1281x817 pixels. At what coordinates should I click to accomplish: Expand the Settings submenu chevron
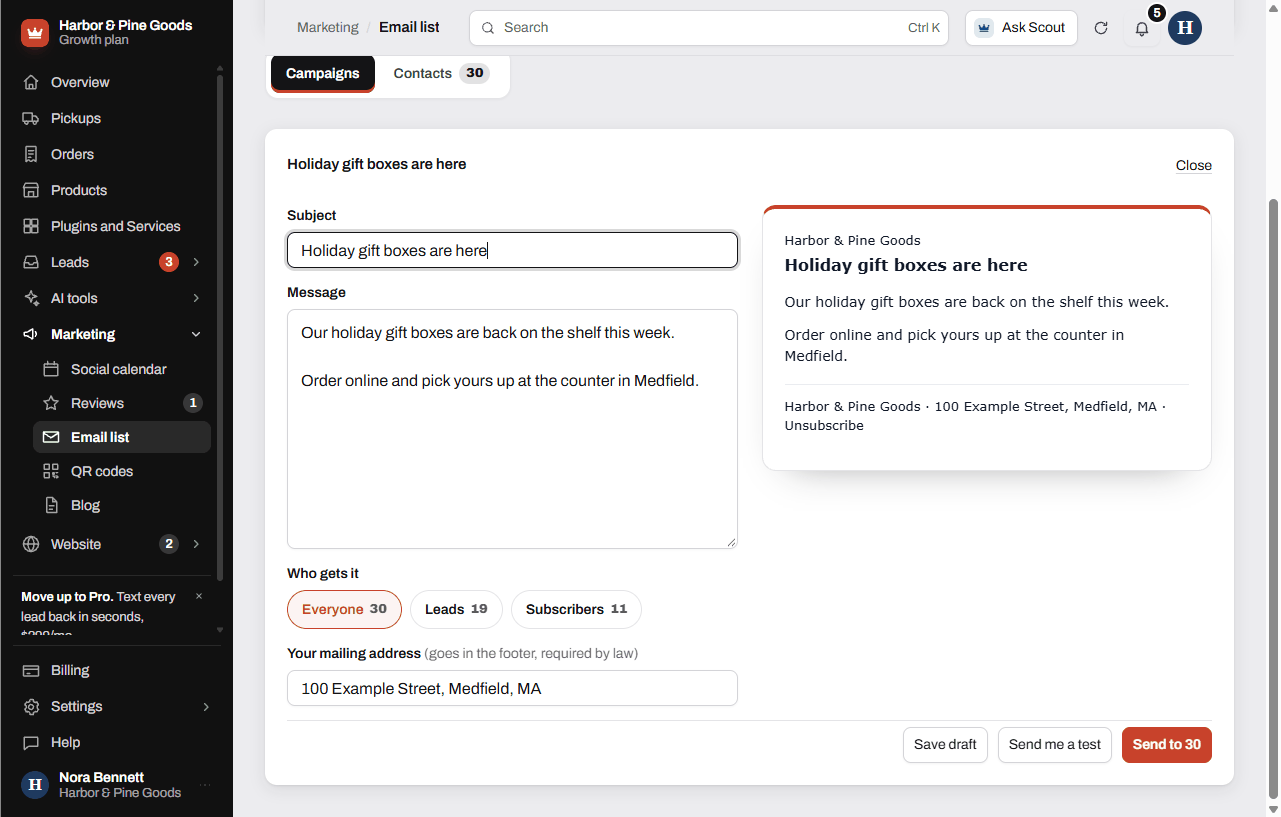[206, 706]
